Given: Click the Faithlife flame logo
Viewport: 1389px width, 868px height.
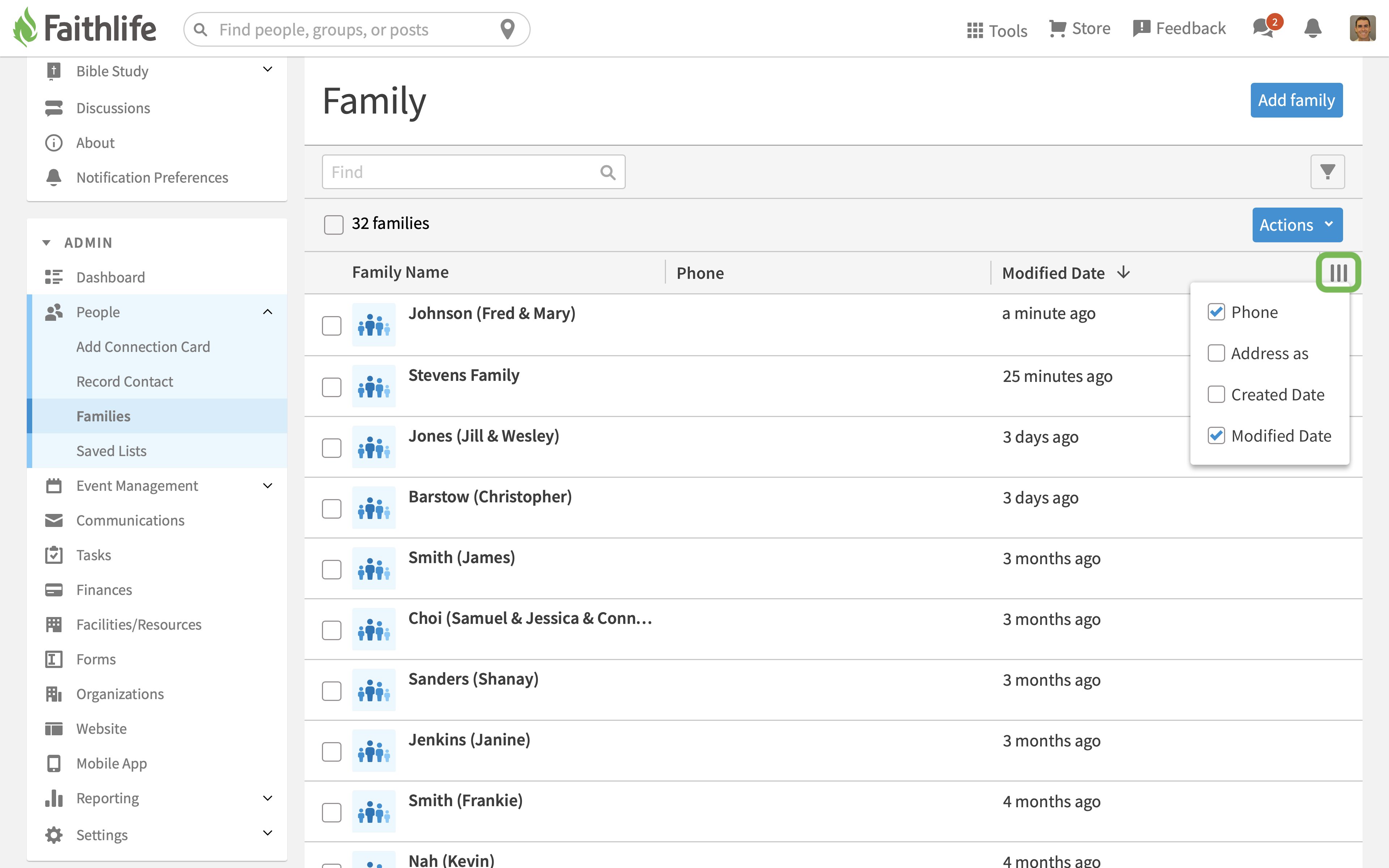Looking at the screenshot, I should [x=25, y=27].
